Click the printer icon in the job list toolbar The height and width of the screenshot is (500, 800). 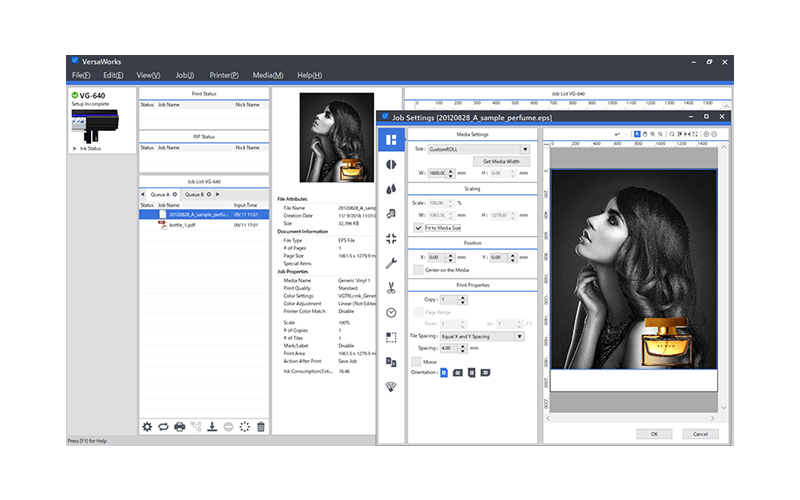pyautogui.click(x=180, y=427)
